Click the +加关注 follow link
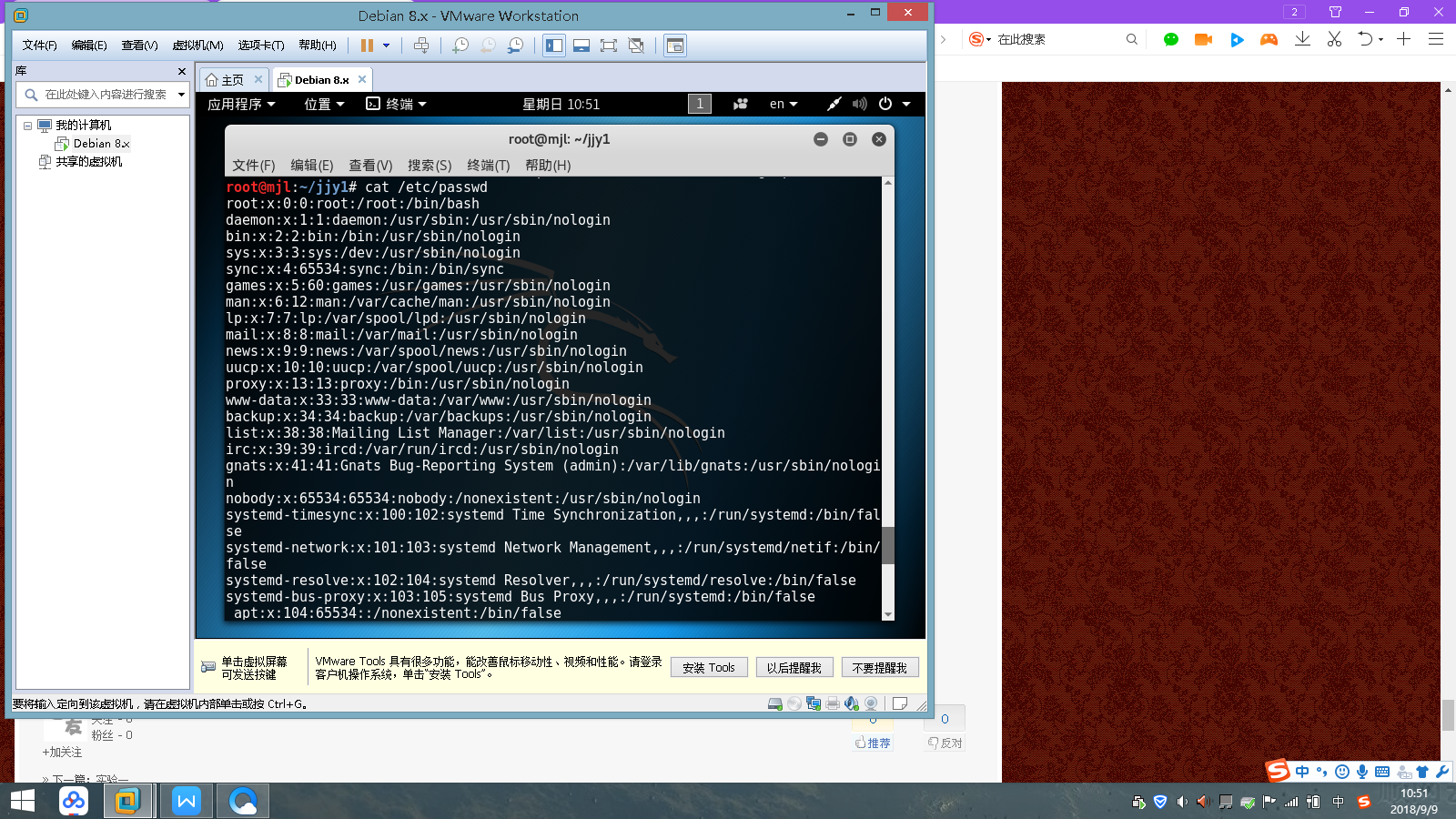Image resolution: width=1456 pixels, height=819 pixels. coord(62,752)
